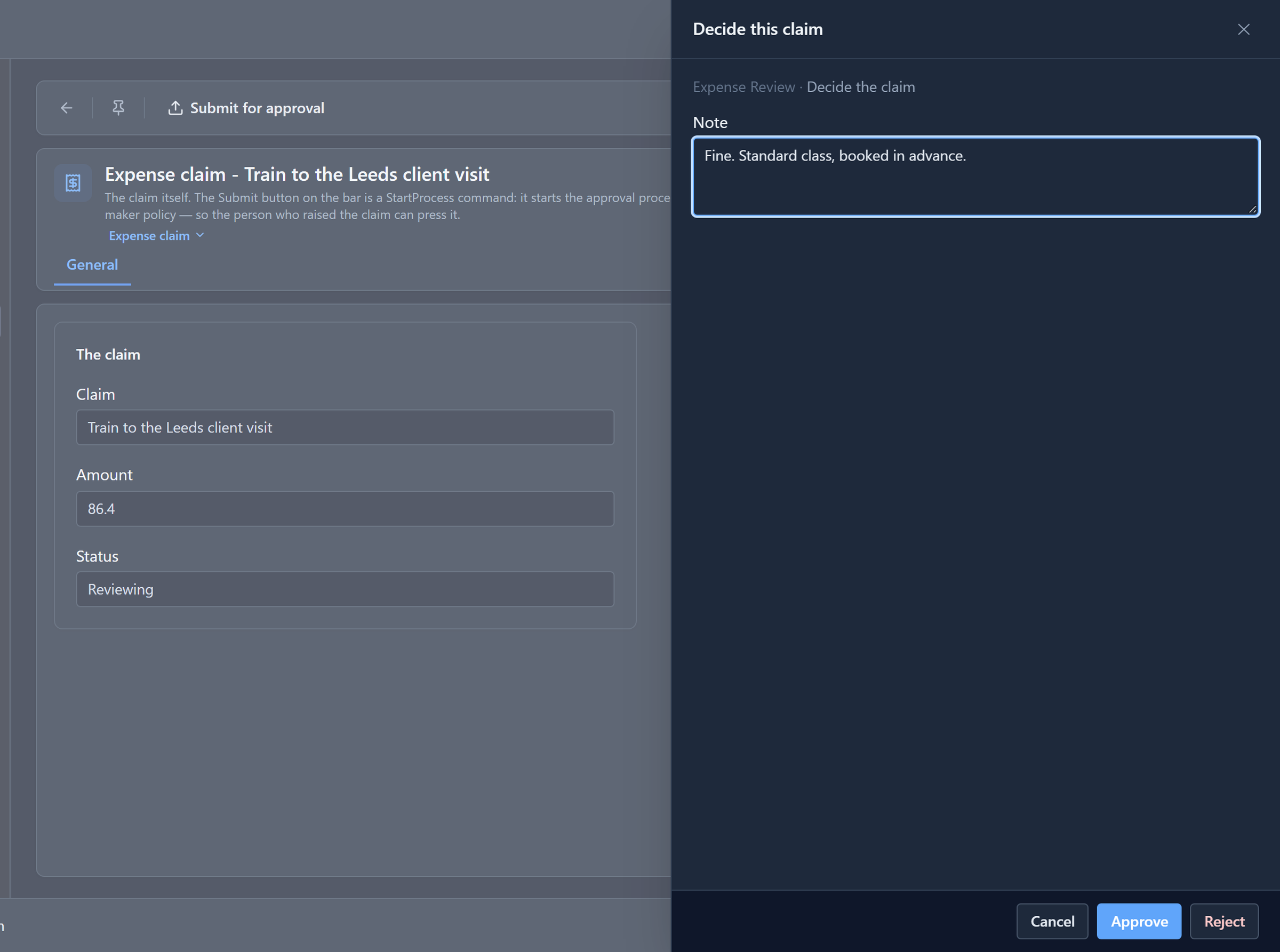Click the expense claim receipt icon

pos(73,183)
